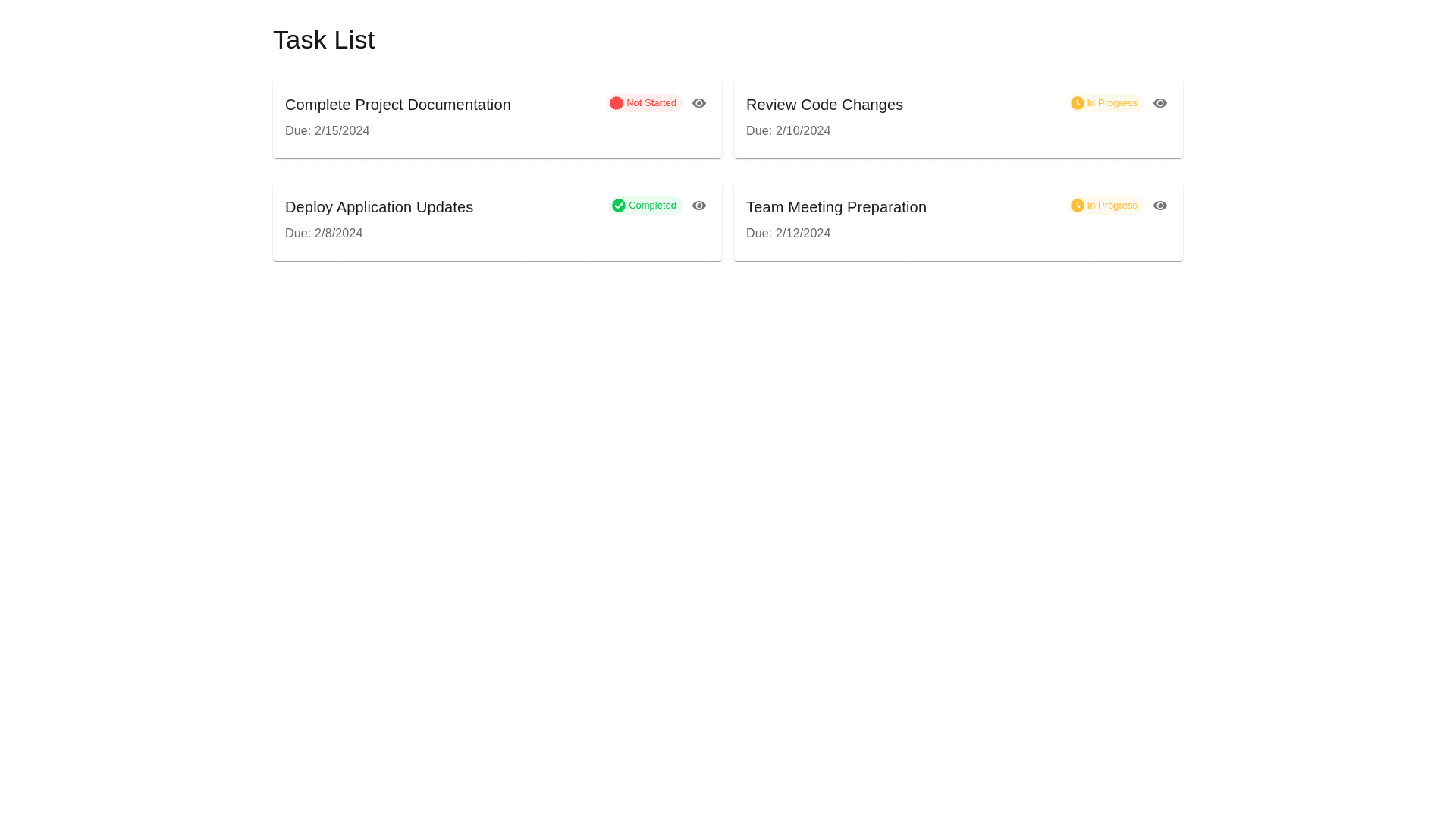The height and width of the screenshot is (819, 1456).
Task: Click clock icon on Review Code Changes
Action: pyautogui.click(x=1077, y=103)
